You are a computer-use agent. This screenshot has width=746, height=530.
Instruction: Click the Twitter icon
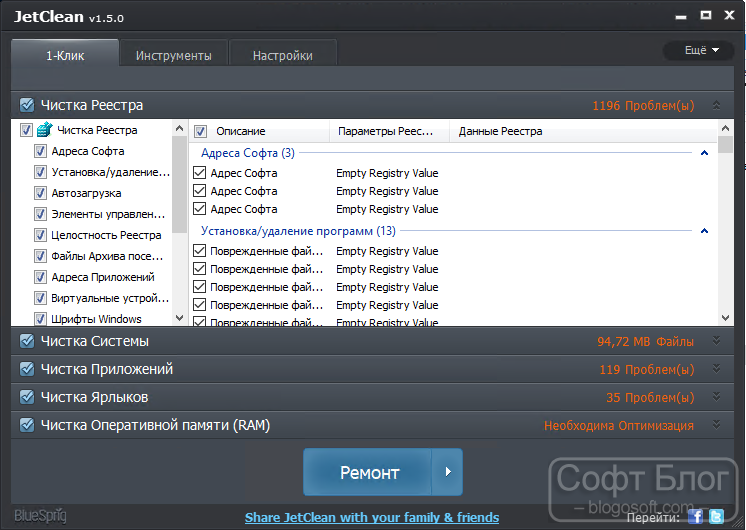716,516
